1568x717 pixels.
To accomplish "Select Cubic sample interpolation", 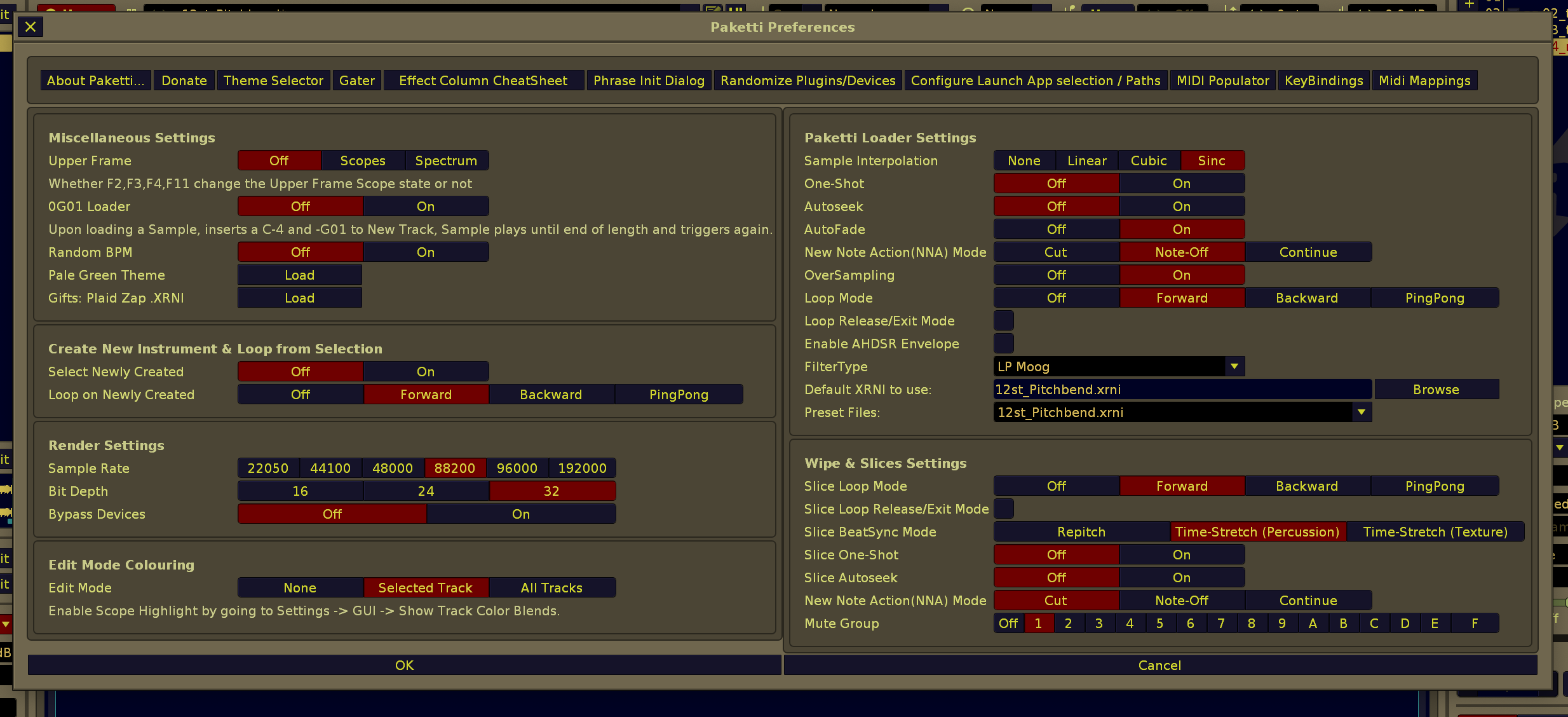I will point(1149,160).
